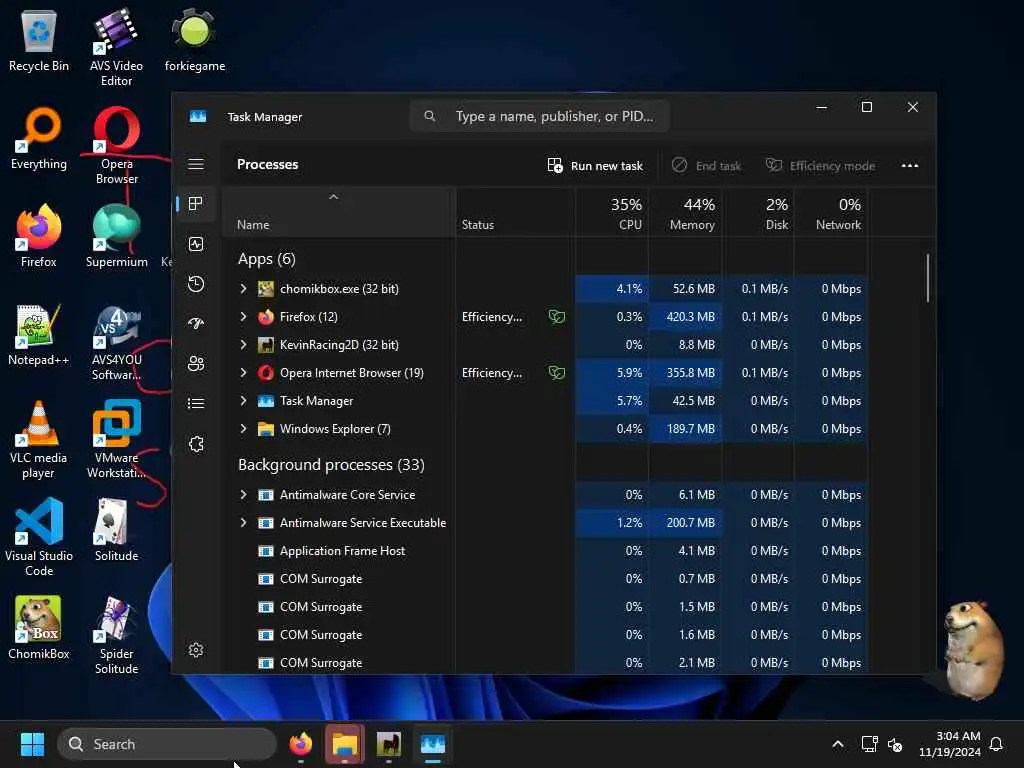Sort processes by Memory column
Image resolution: width=1024 pixels, height=768 pixels.
tap(685, 213)
